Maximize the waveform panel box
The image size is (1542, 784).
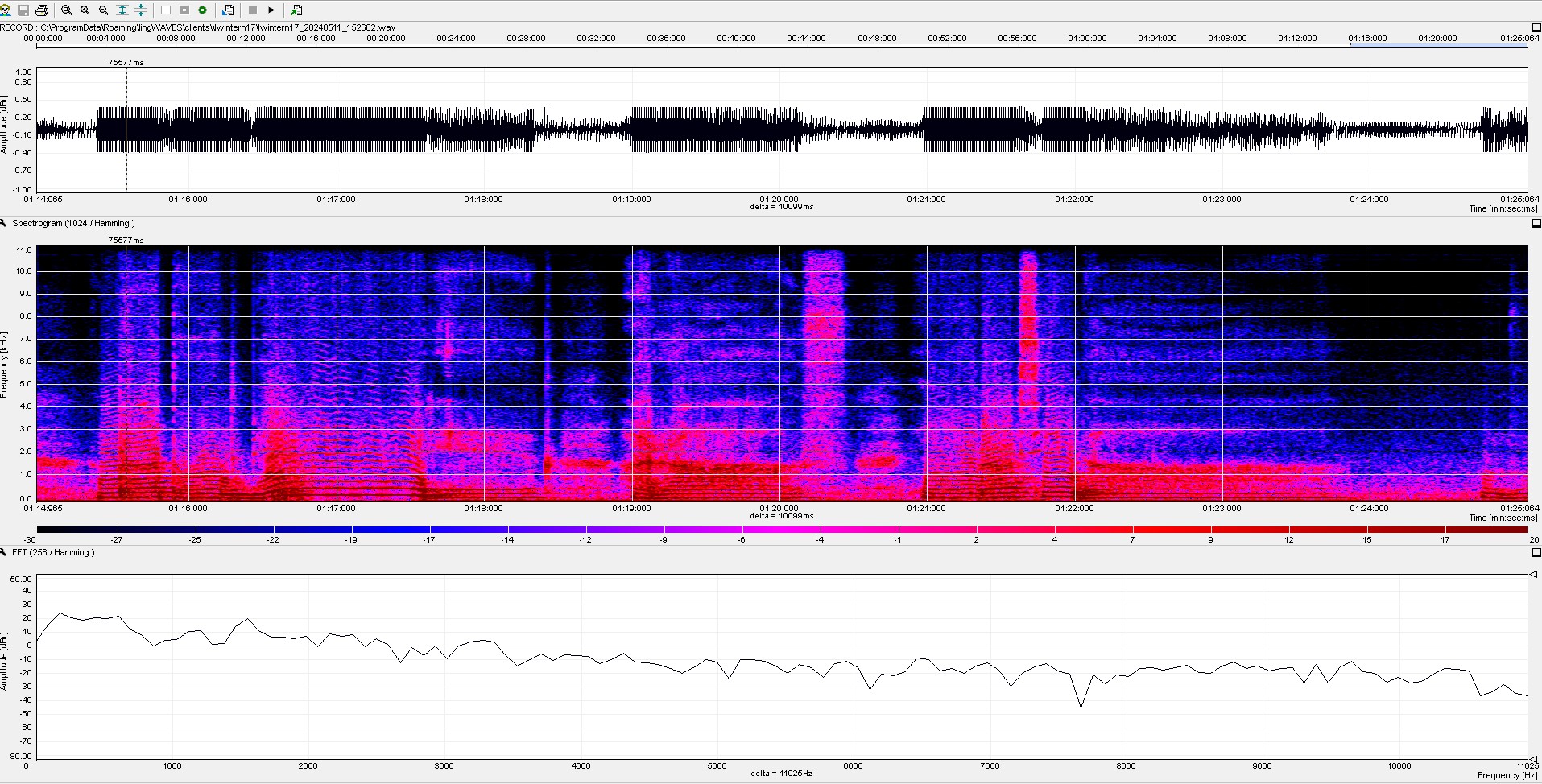1536,27
